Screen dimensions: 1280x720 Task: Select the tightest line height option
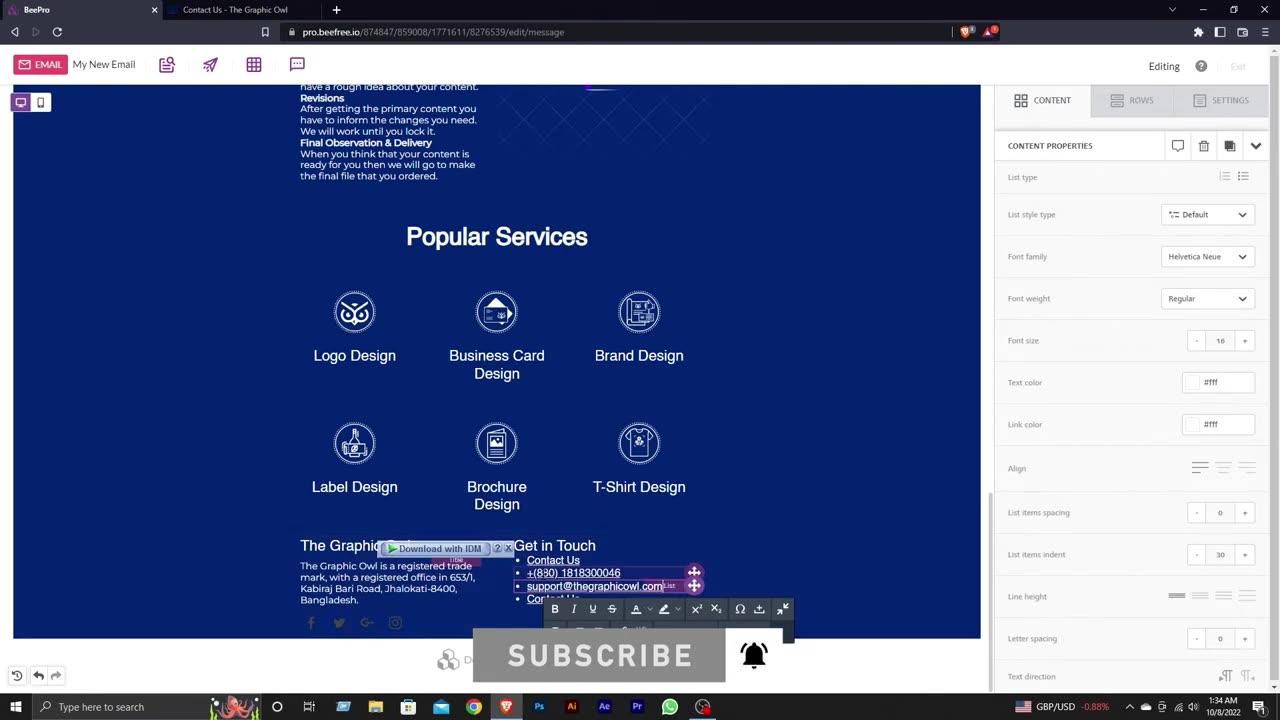[x=1177, y=596]
